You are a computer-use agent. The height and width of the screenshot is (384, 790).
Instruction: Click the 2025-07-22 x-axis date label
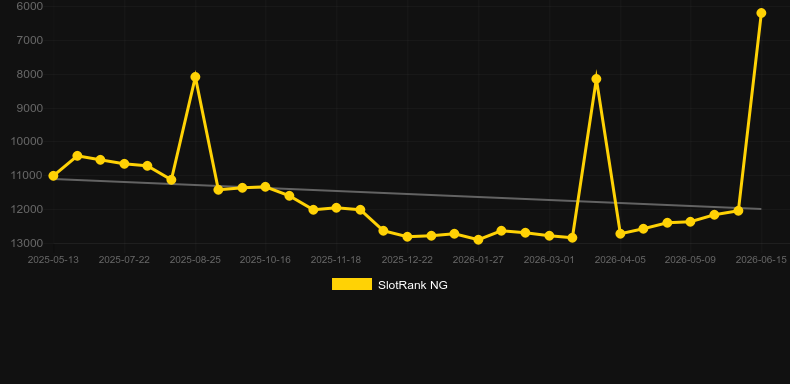coord(124,260)
